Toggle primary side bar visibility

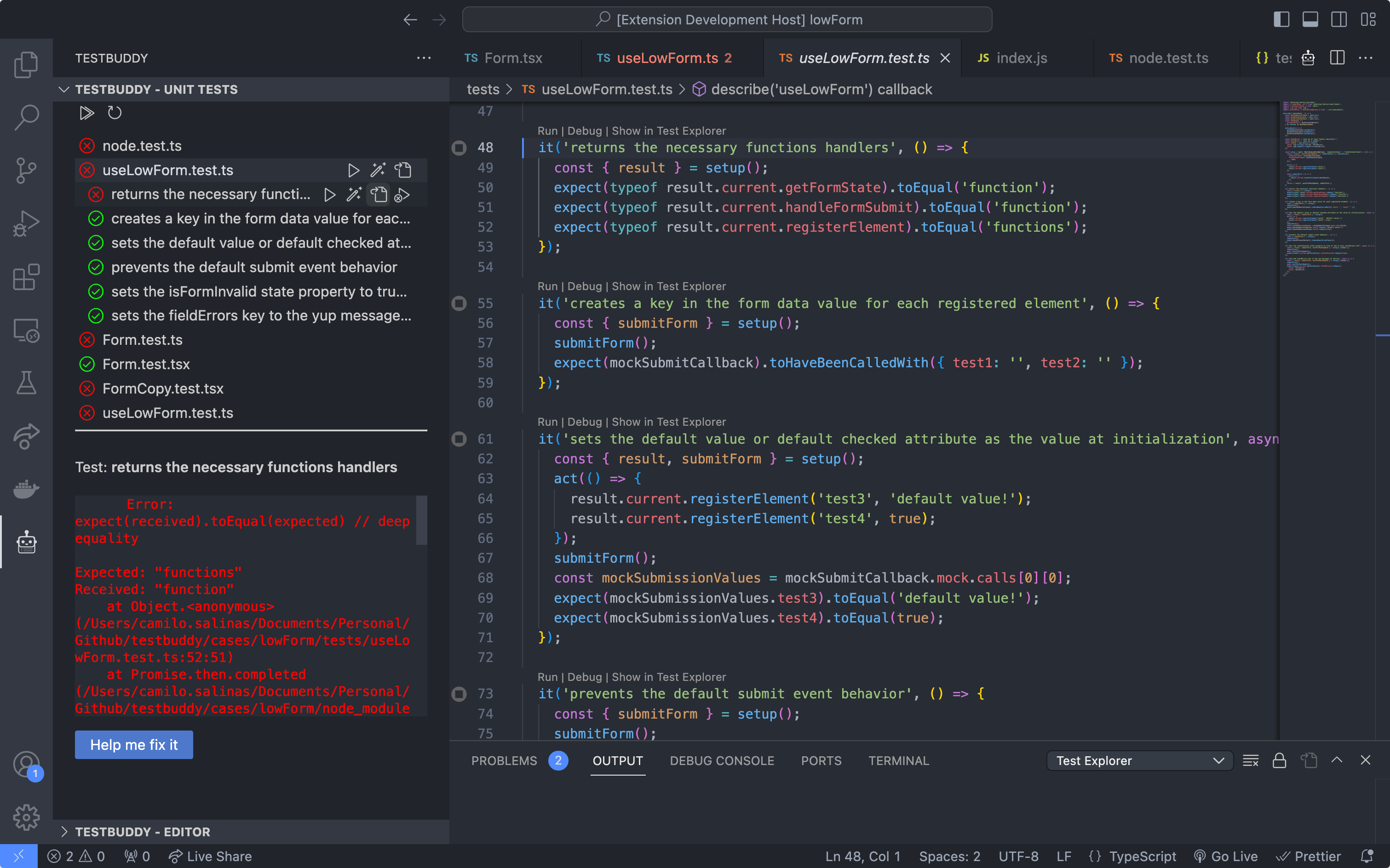[1281, 19]
